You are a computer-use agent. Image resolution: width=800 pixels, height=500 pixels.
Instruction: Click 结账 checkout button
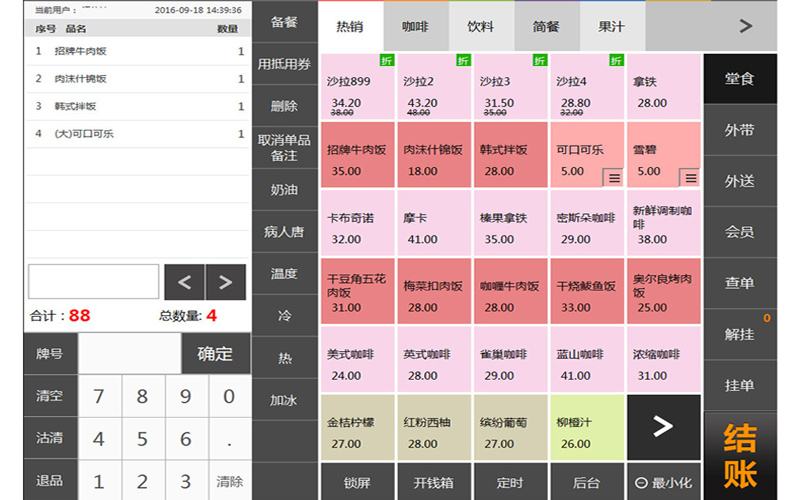pos(740,456)
